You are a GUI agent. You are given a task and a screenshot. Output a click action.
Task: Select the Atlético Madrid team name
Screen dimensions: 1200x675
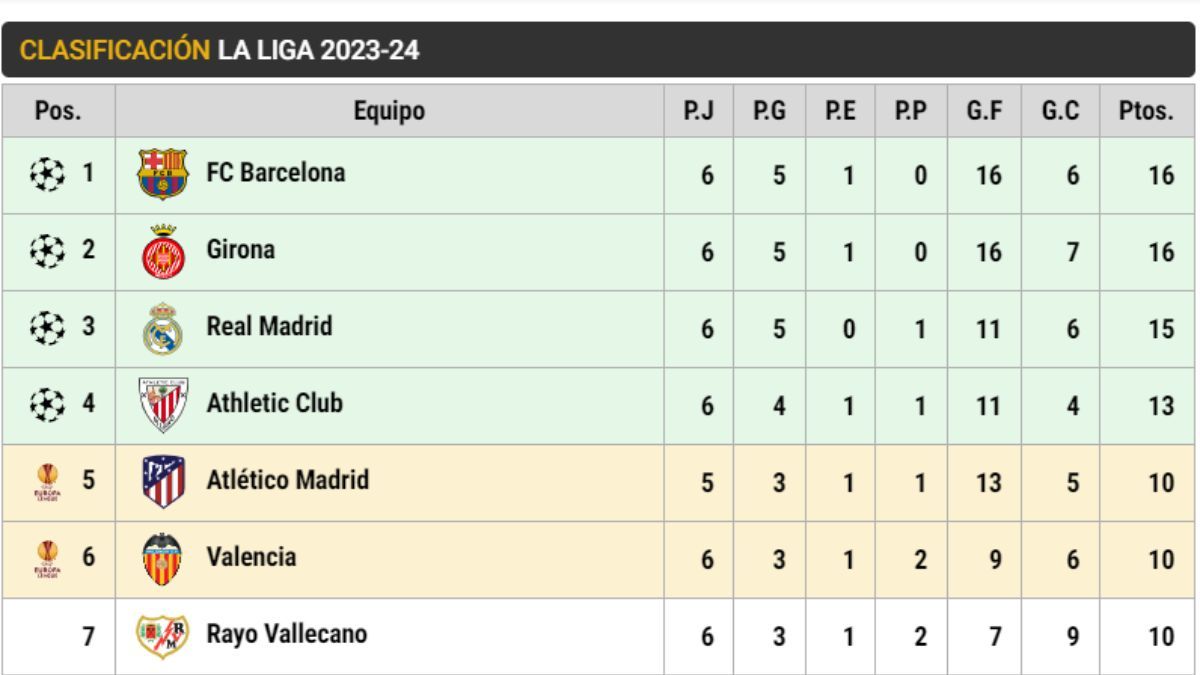tap(287, 481)
